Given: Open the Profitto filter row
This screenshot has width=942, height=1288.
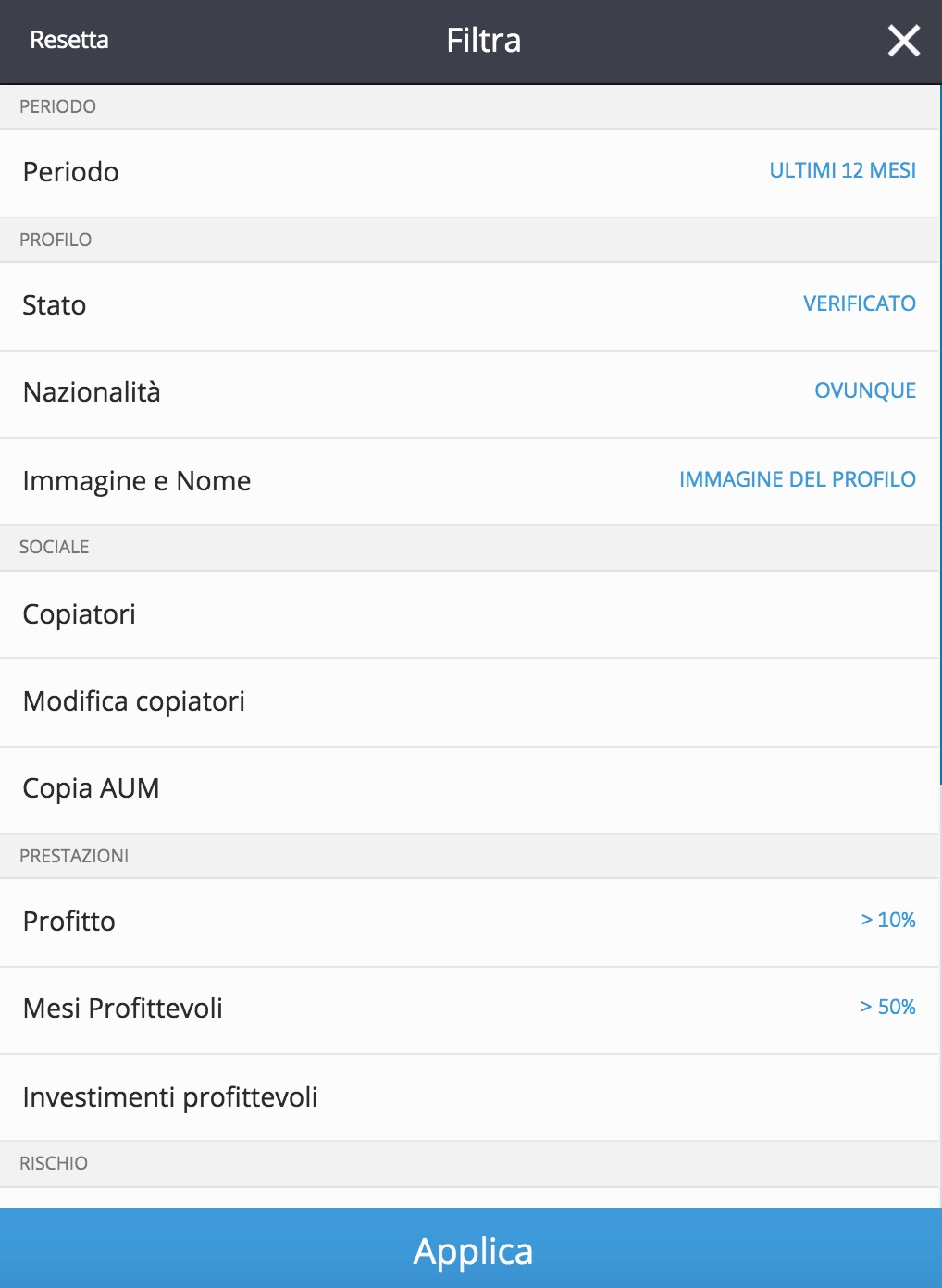Looking at the screenshot, I should [x=469, y=923].
